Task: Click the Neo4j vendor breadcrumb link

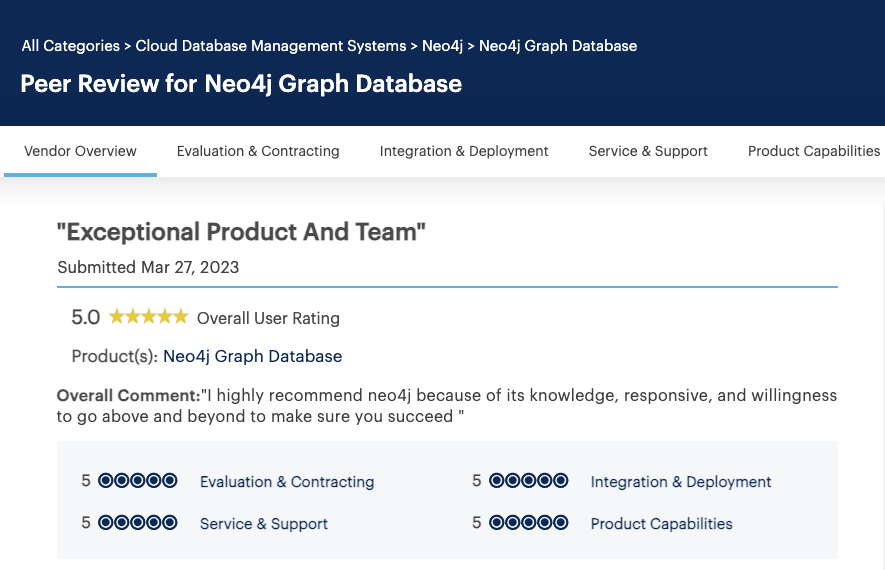Action: click(x=442, y=46)
